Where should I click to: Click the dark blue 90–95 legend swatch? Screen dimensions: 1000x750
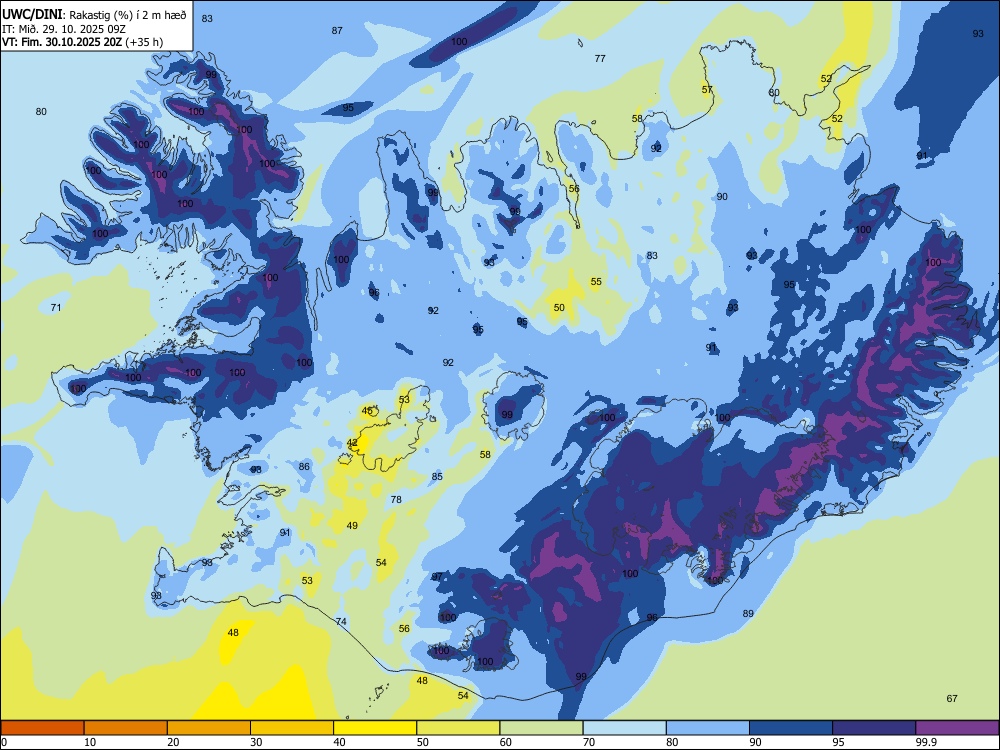(791, 728)
